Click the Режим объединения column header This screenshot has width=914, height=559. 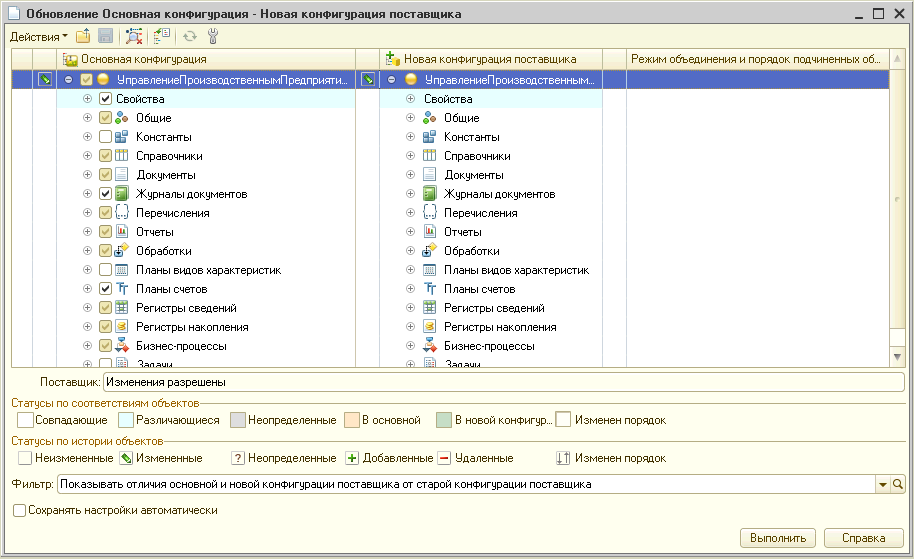[x=757, y=59]
